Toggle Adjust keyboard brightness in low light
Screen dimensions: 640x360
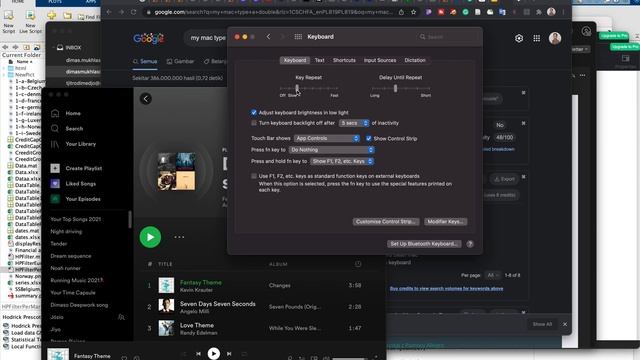(253, 112)
